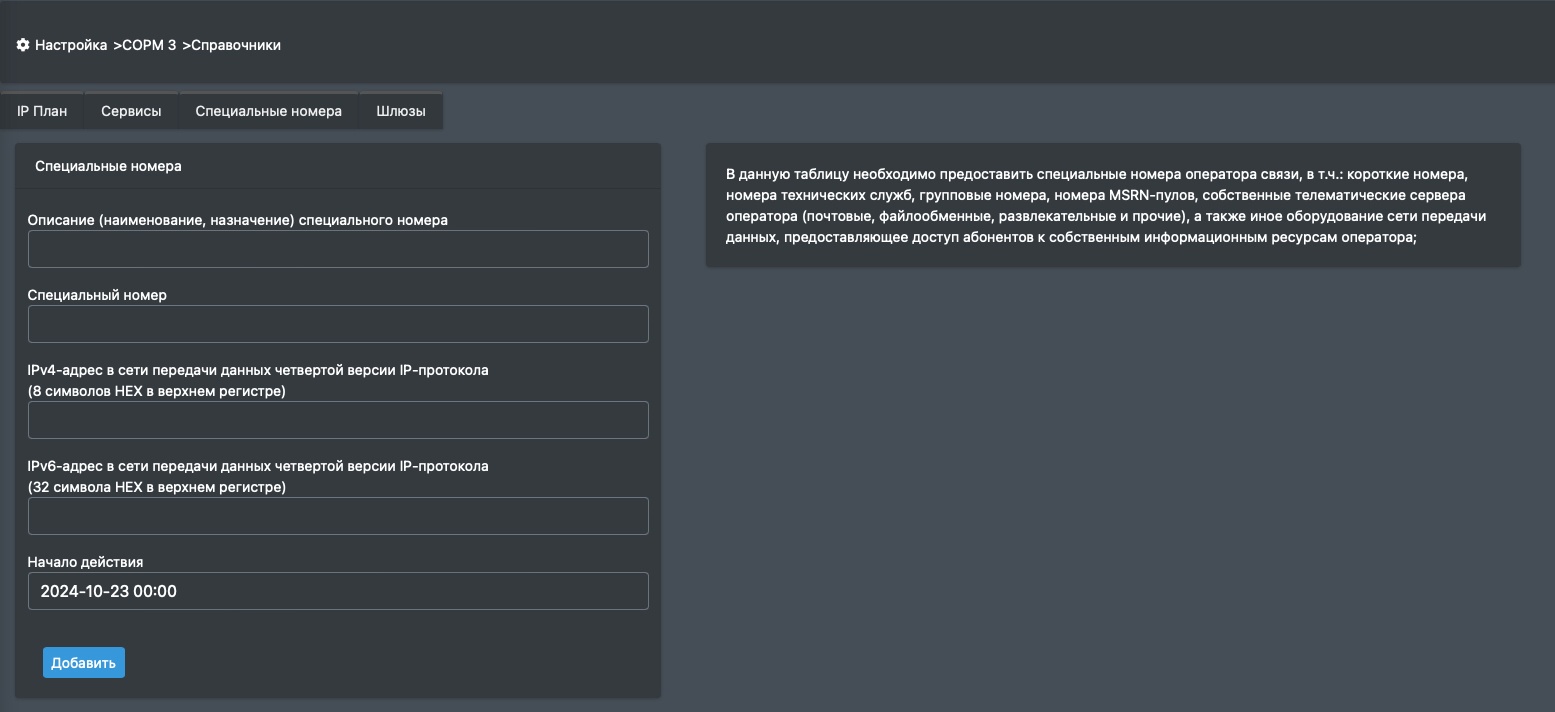Image resolution: width=1555 pixels, height=712 pixels.
Task: Open the Начало действия date-time field
Action: [338, 591]
